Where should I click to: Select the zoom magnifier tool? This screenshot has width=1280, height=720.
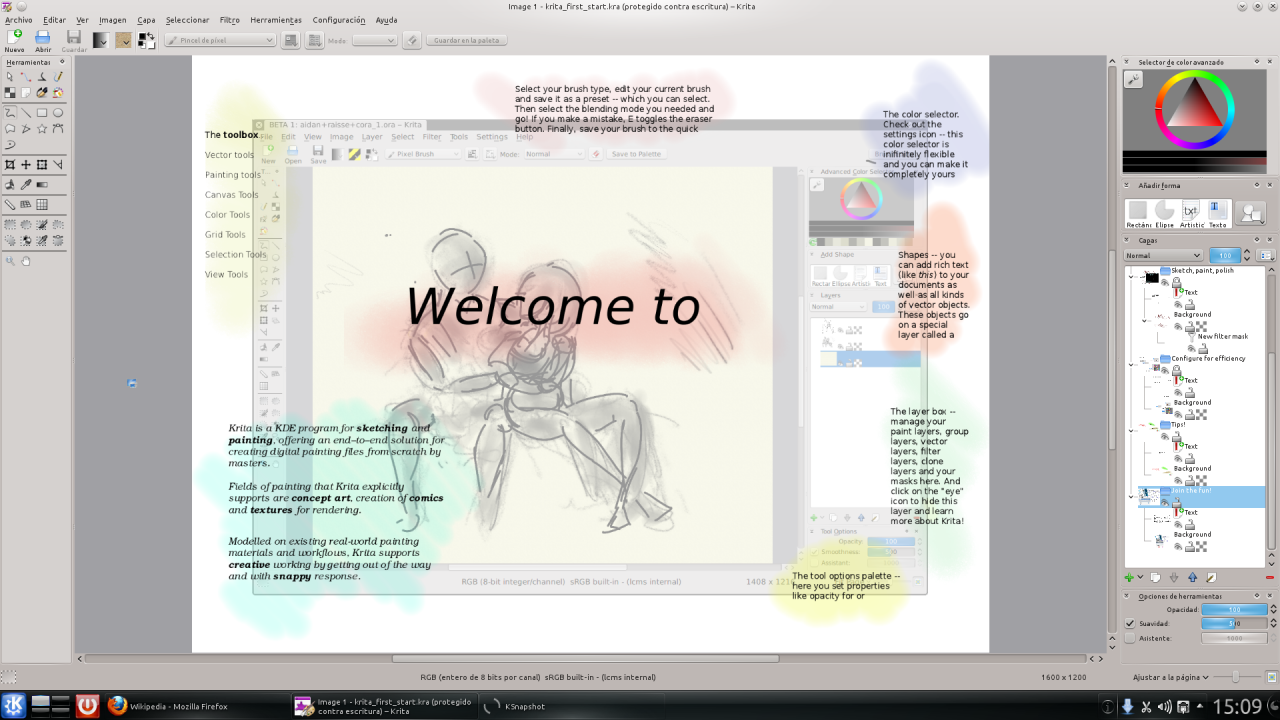click(x=10, y=261)
